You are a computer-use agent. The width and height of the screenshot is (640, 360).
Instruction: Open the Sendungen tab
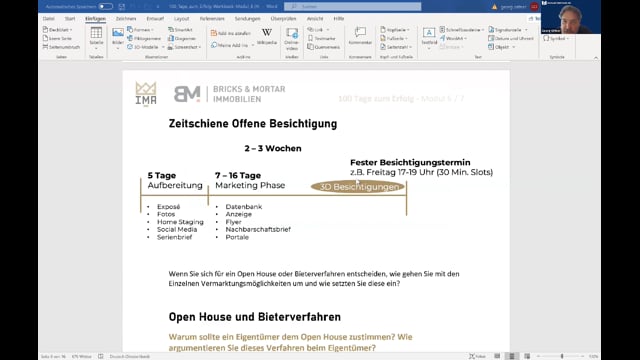coord(247,19)
